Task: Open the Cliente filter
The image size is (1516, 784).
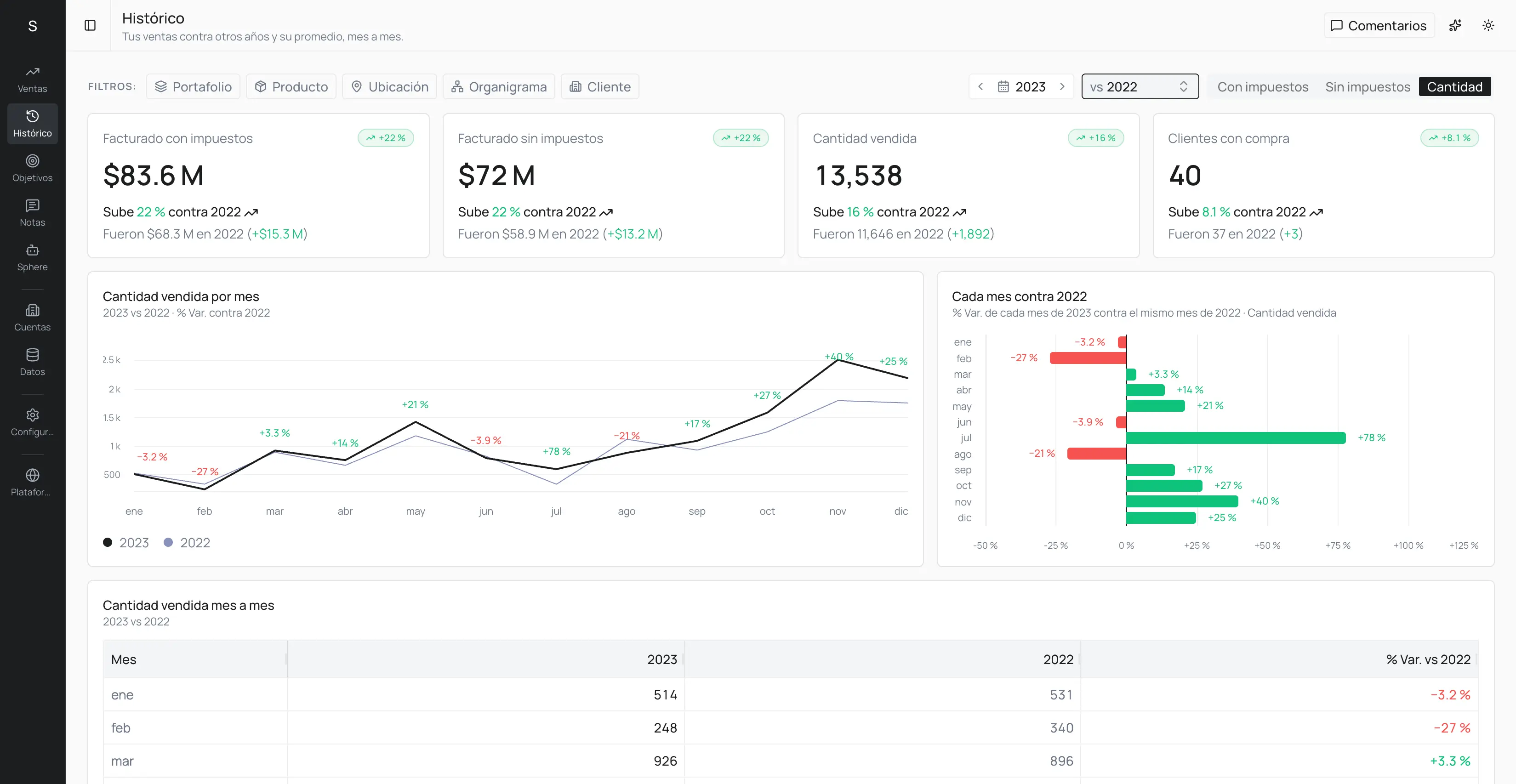Action: click(x=600, y=86)
